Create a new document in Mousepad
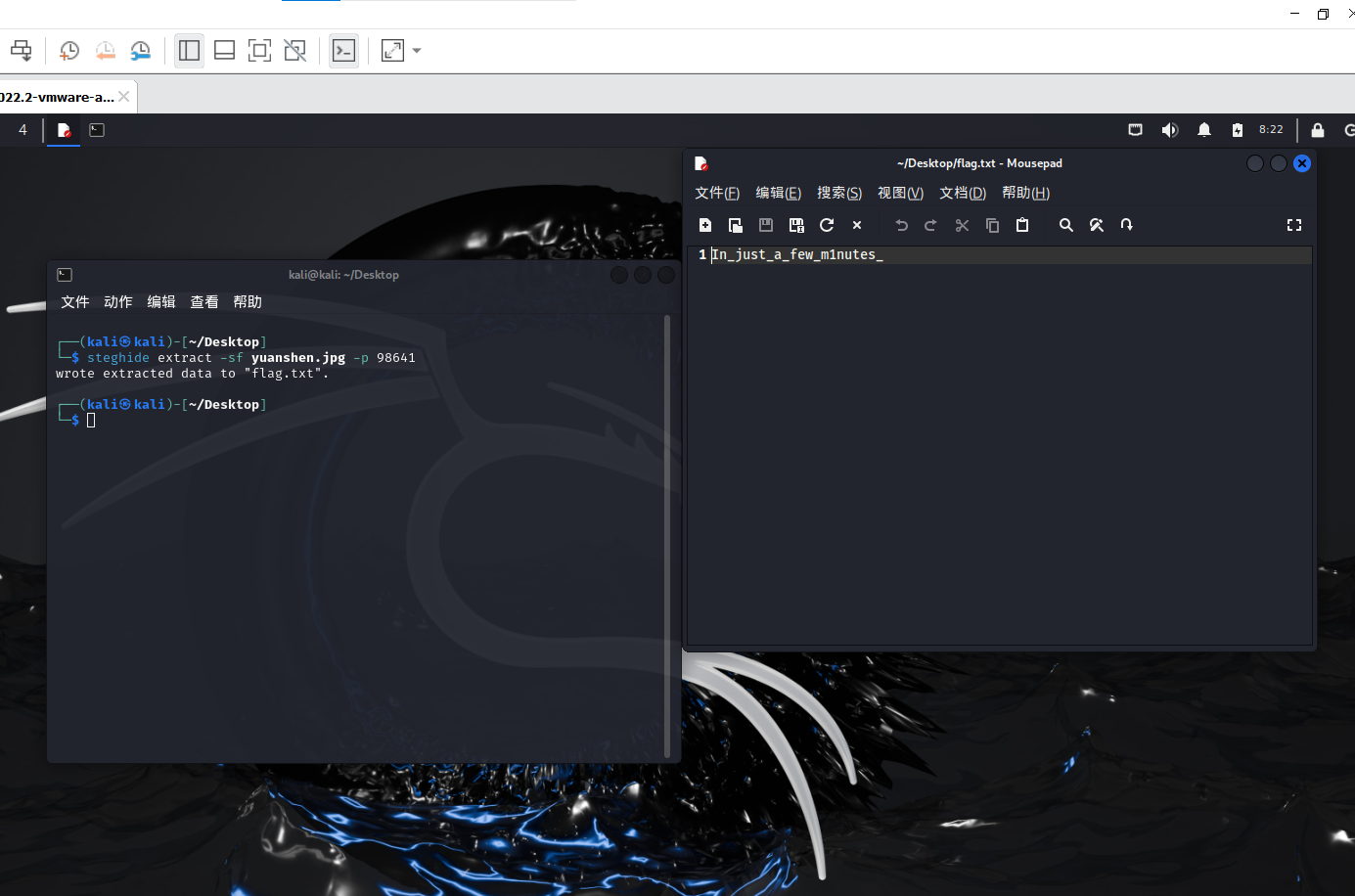The width and height of the screenshot is (1355, 896). (705, 225)
